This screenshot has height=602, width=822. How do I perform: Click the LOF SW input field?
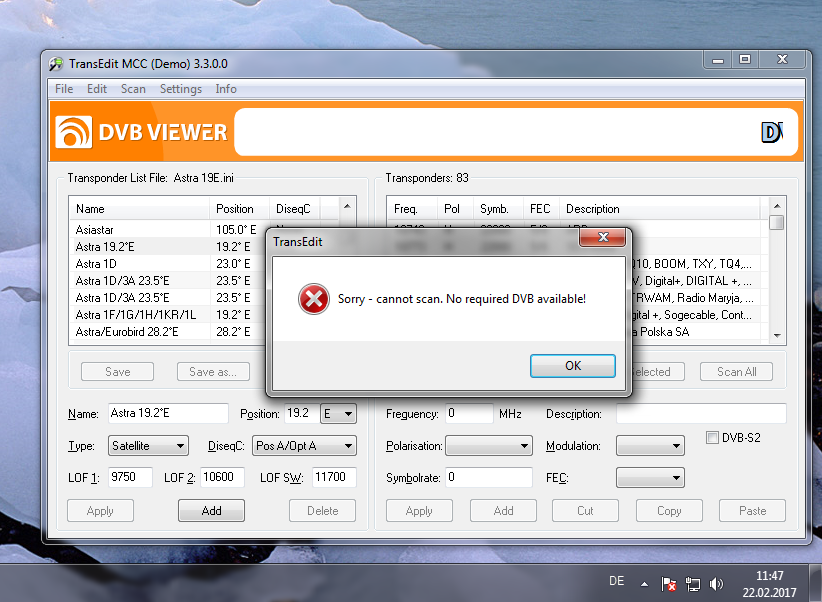click(334, 477)
